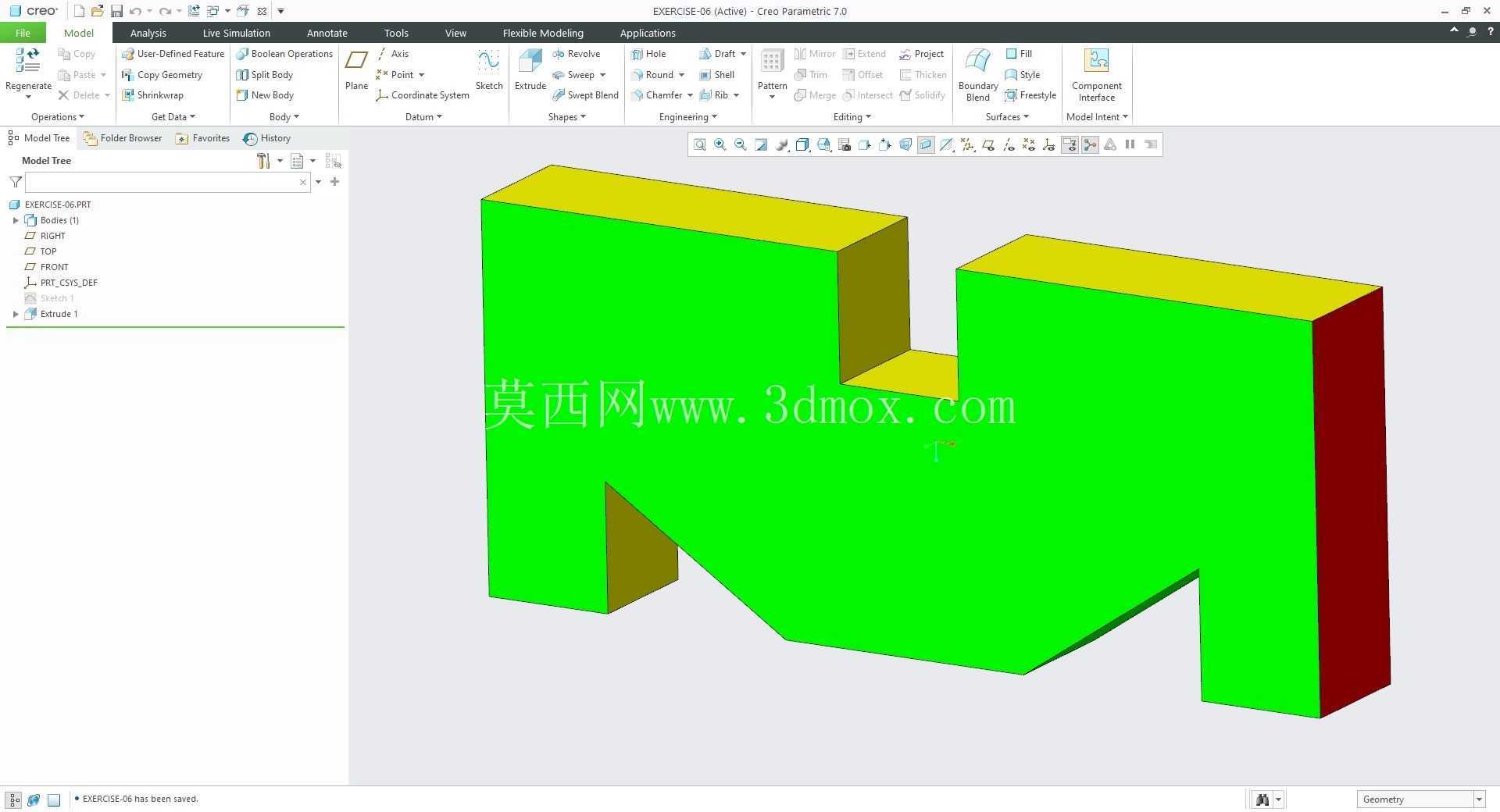Select the Revolve tool
Image resolution: width=1500 pixels, height=812 pixels.
(x=576, y=54)
